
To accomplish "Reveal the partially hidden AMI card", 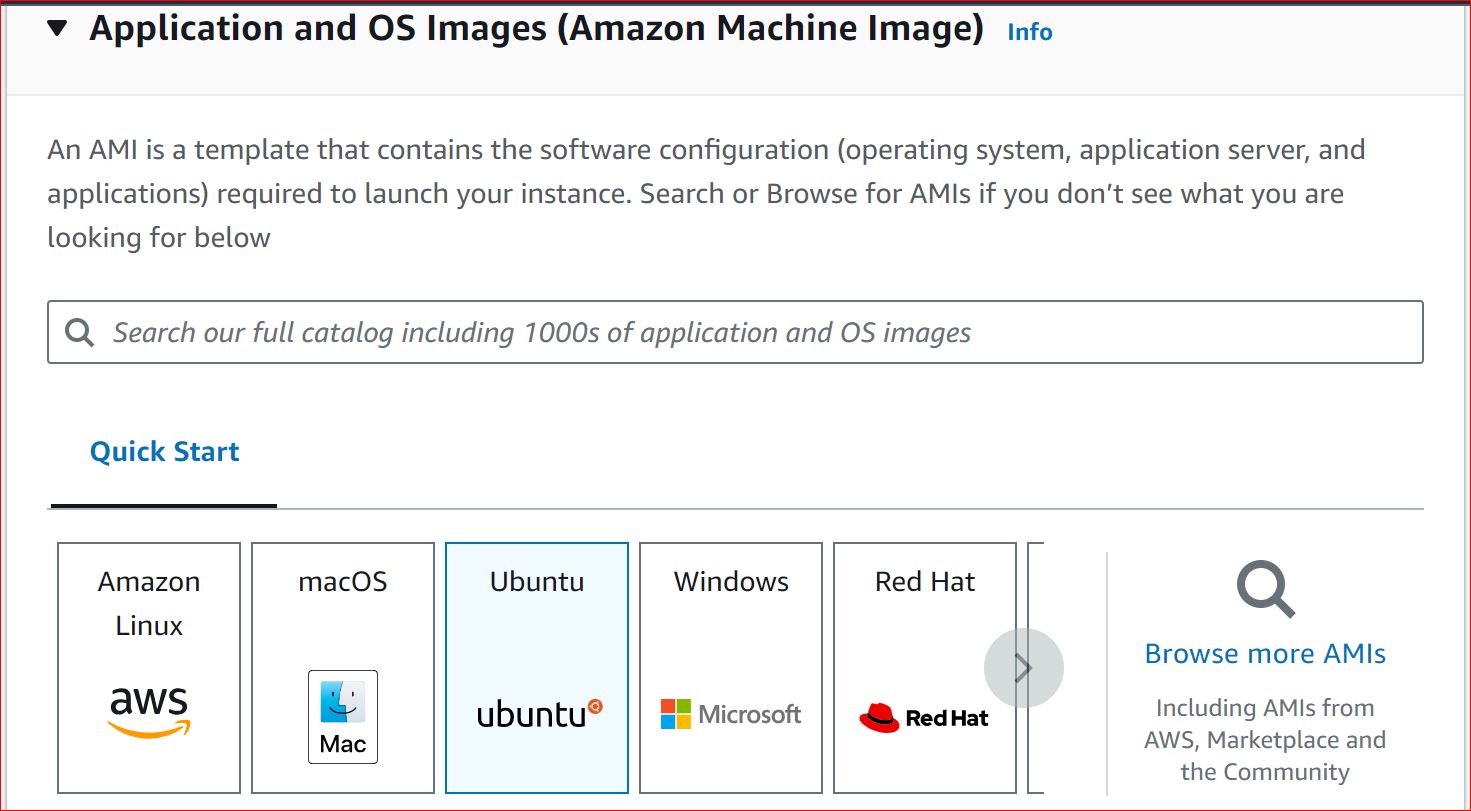I will (x=1040, y=667).
